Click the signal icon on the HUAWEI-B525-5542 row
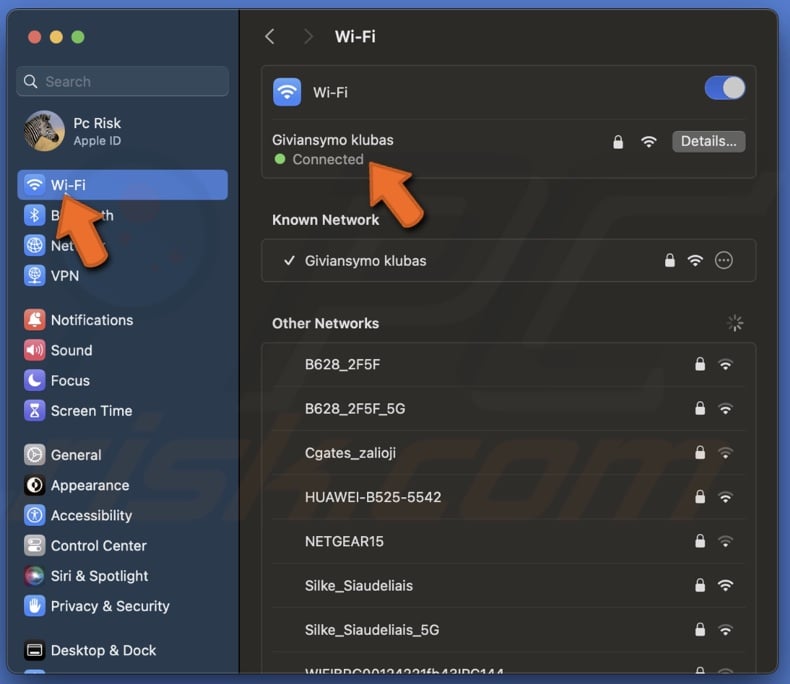Viewport: 790px width, 684px height. point(725,498)
